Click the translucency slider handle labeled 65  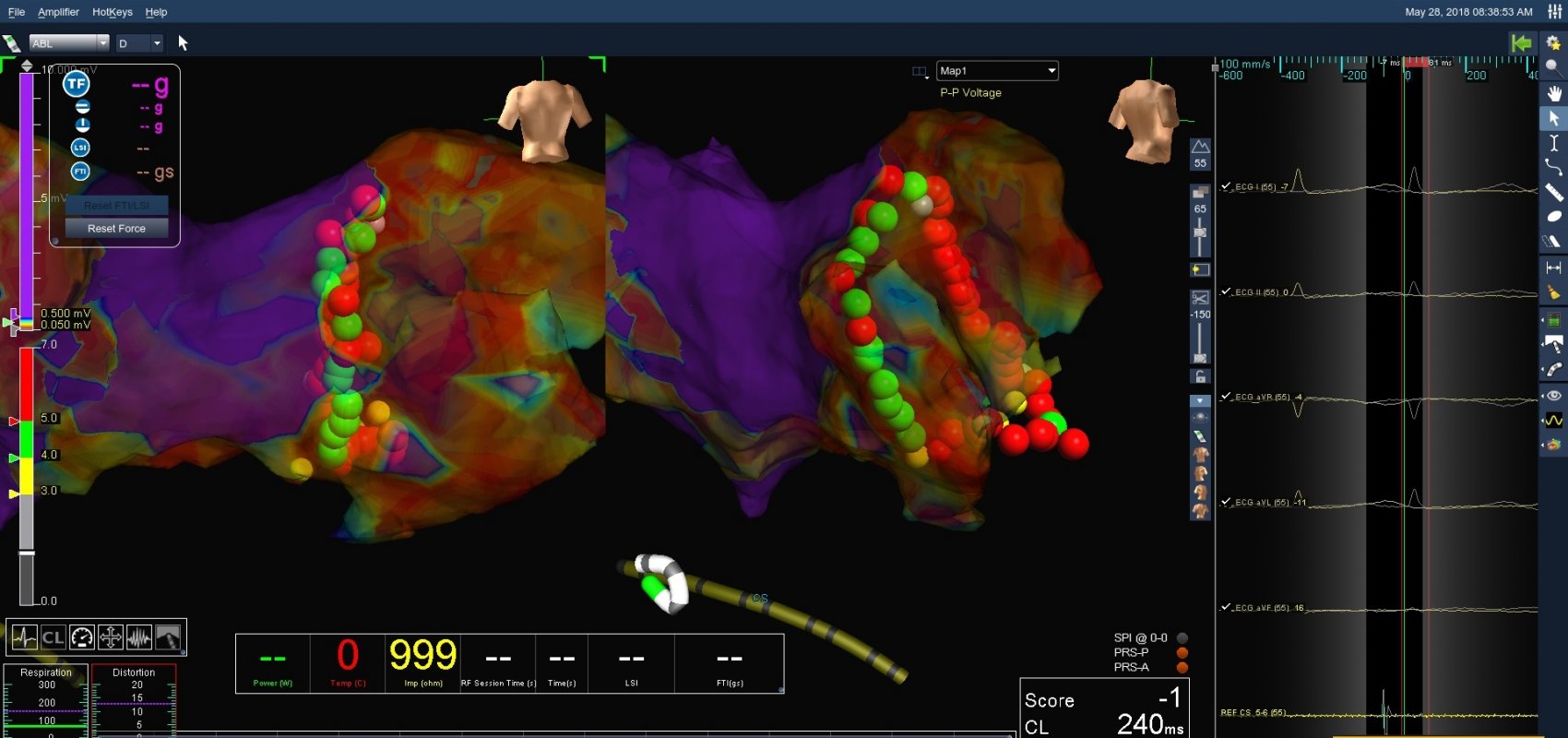click(1200, 232)
